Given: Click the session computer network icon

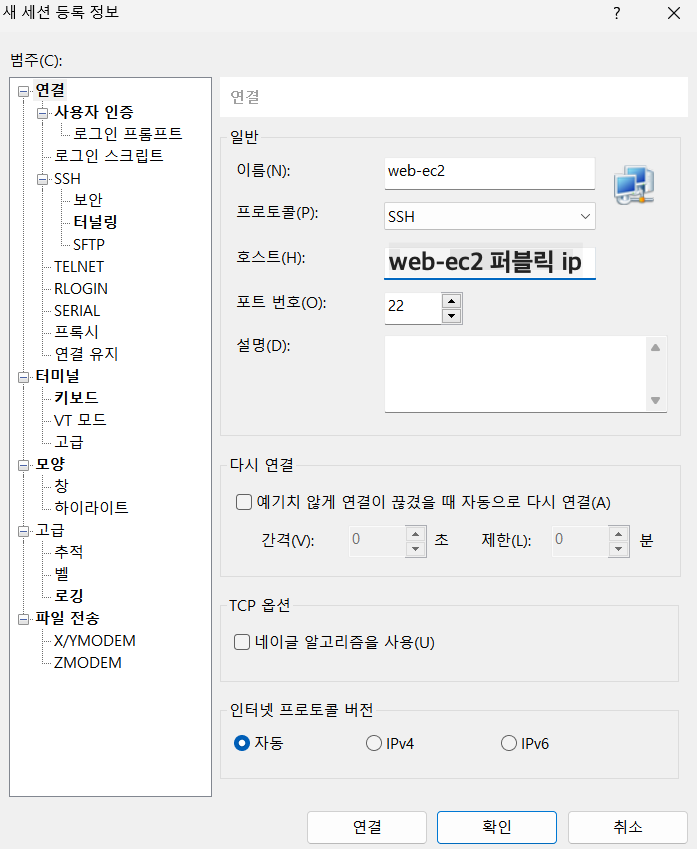Looking at the screenshot, I should [634, 185].
